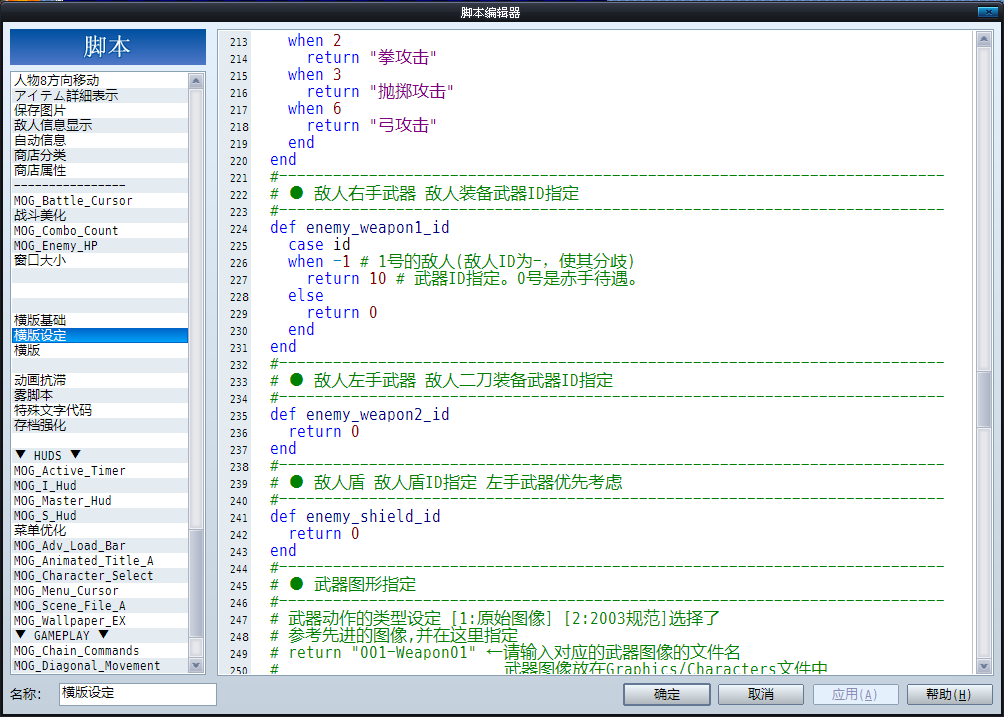This screenshot has height=717, width=1004.
Task: Select script 雾脚本
Action: coord(100,395)
